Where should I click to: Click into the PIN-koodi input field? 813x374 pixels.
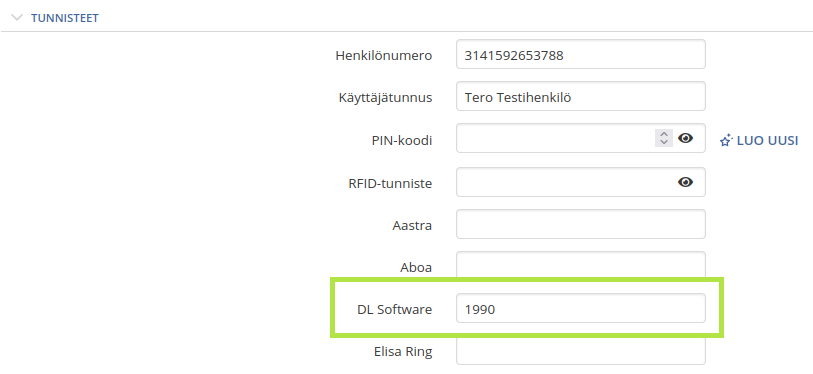tap(555, 138)
